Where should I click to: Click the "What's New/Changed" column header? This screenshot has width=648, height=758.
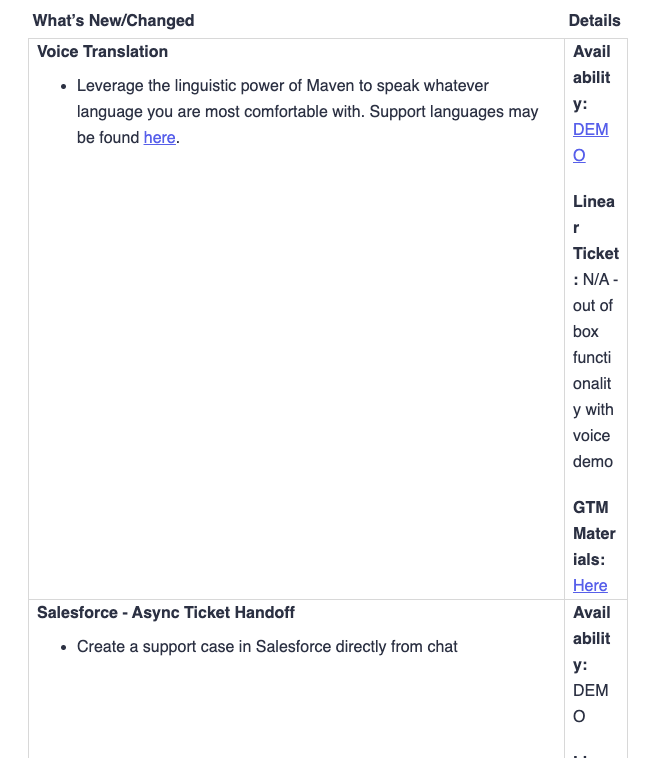click(x=113, y=20)
